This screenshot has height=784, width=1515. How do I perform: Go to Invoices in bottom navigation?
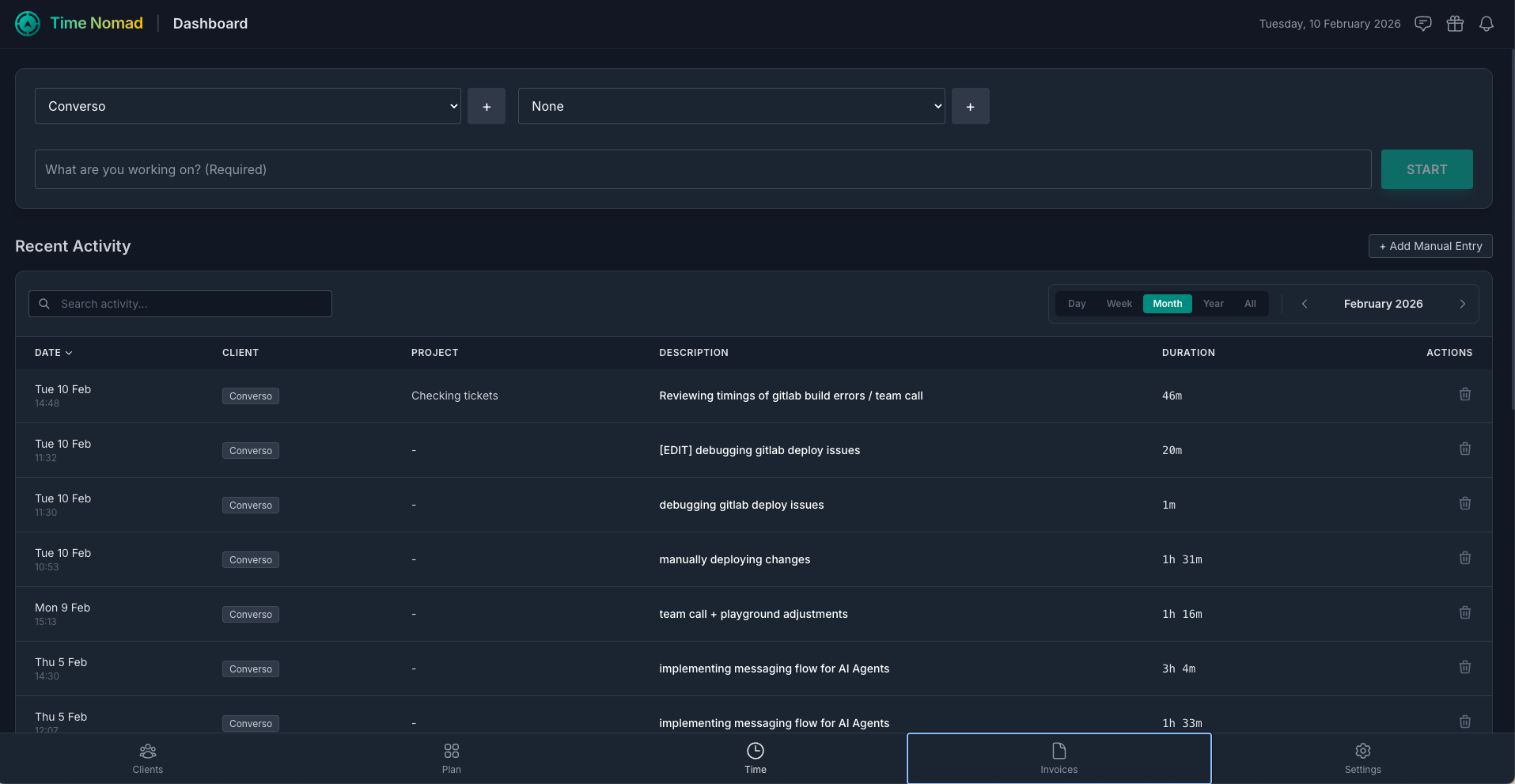[x=1059, y=759]
